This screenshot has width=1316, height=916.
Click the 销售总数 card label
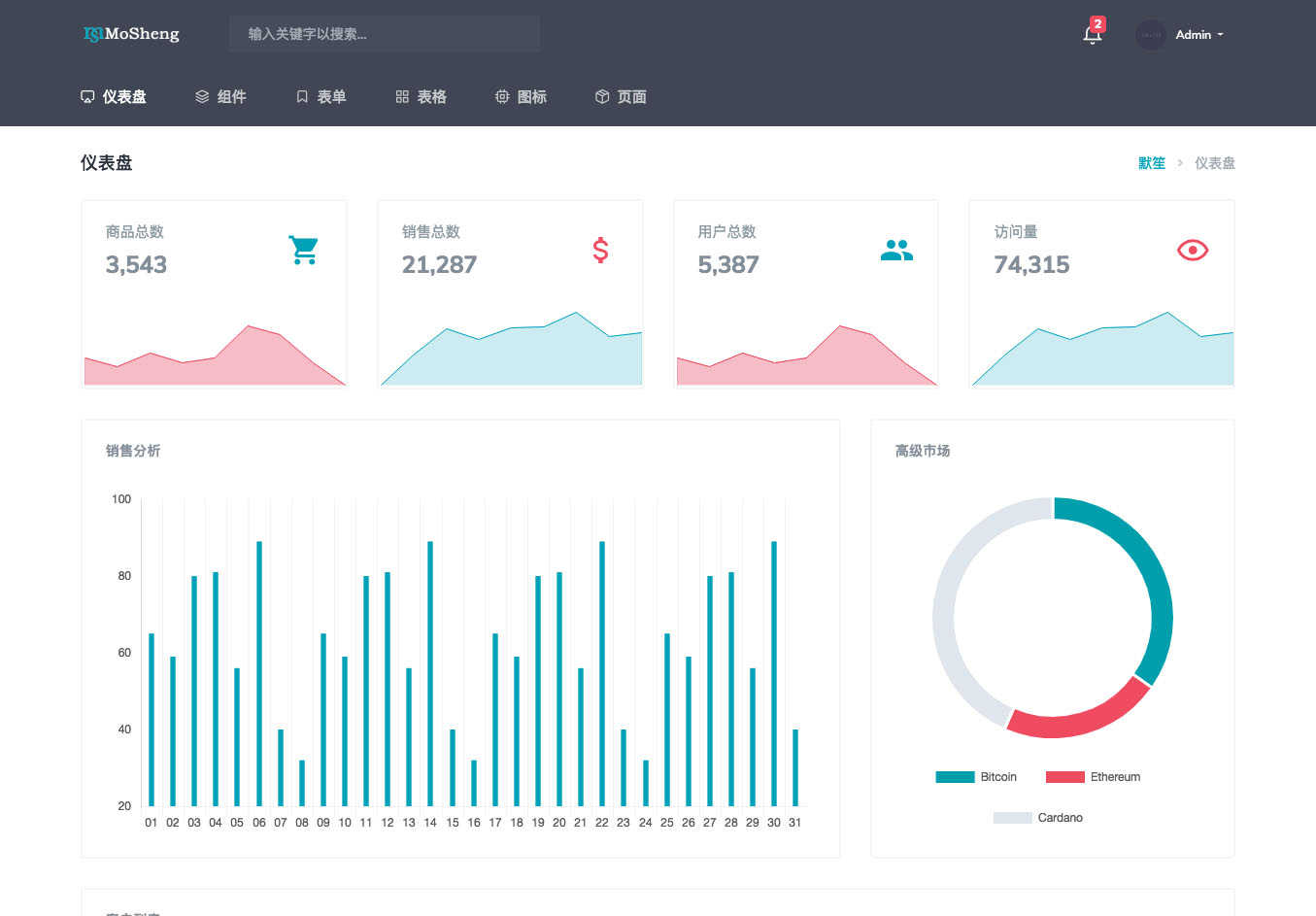431,232
